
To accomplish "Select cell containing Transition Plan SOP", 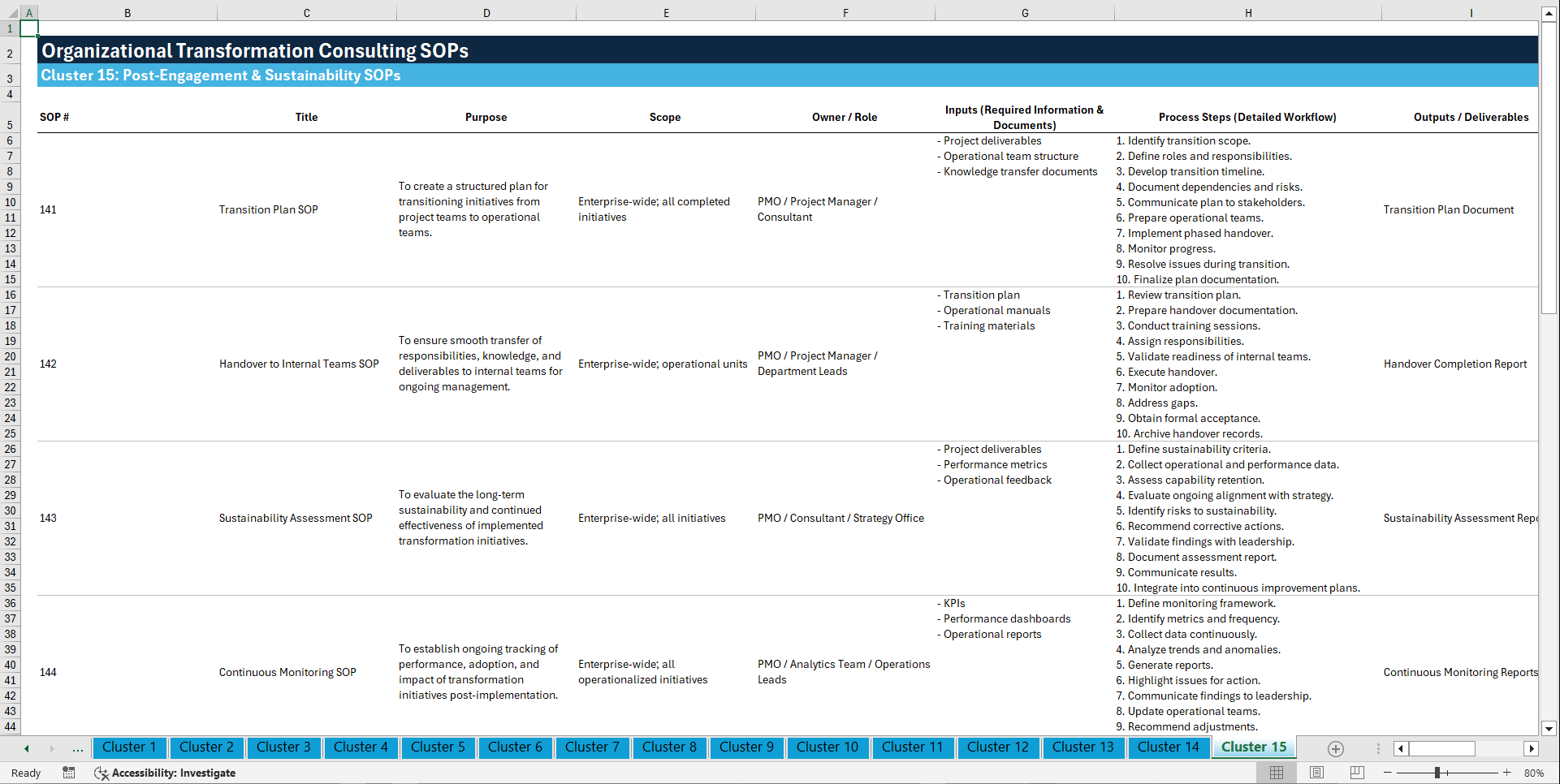I will click(268, 209).
